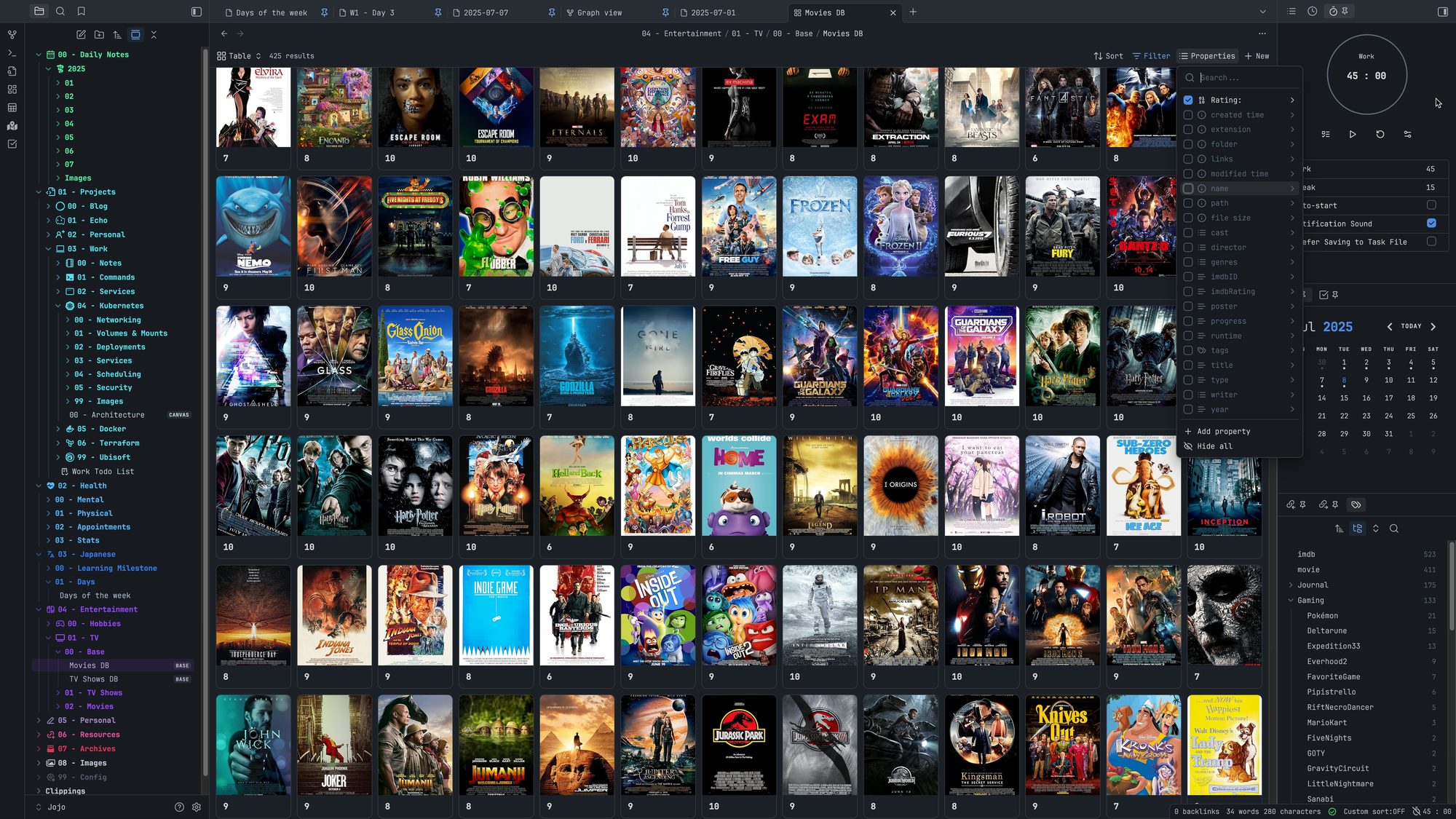Open Pomodoro task list icon
This screenshot has width=1456, height=819.
pyautogui.click(x=1326, y=134)
